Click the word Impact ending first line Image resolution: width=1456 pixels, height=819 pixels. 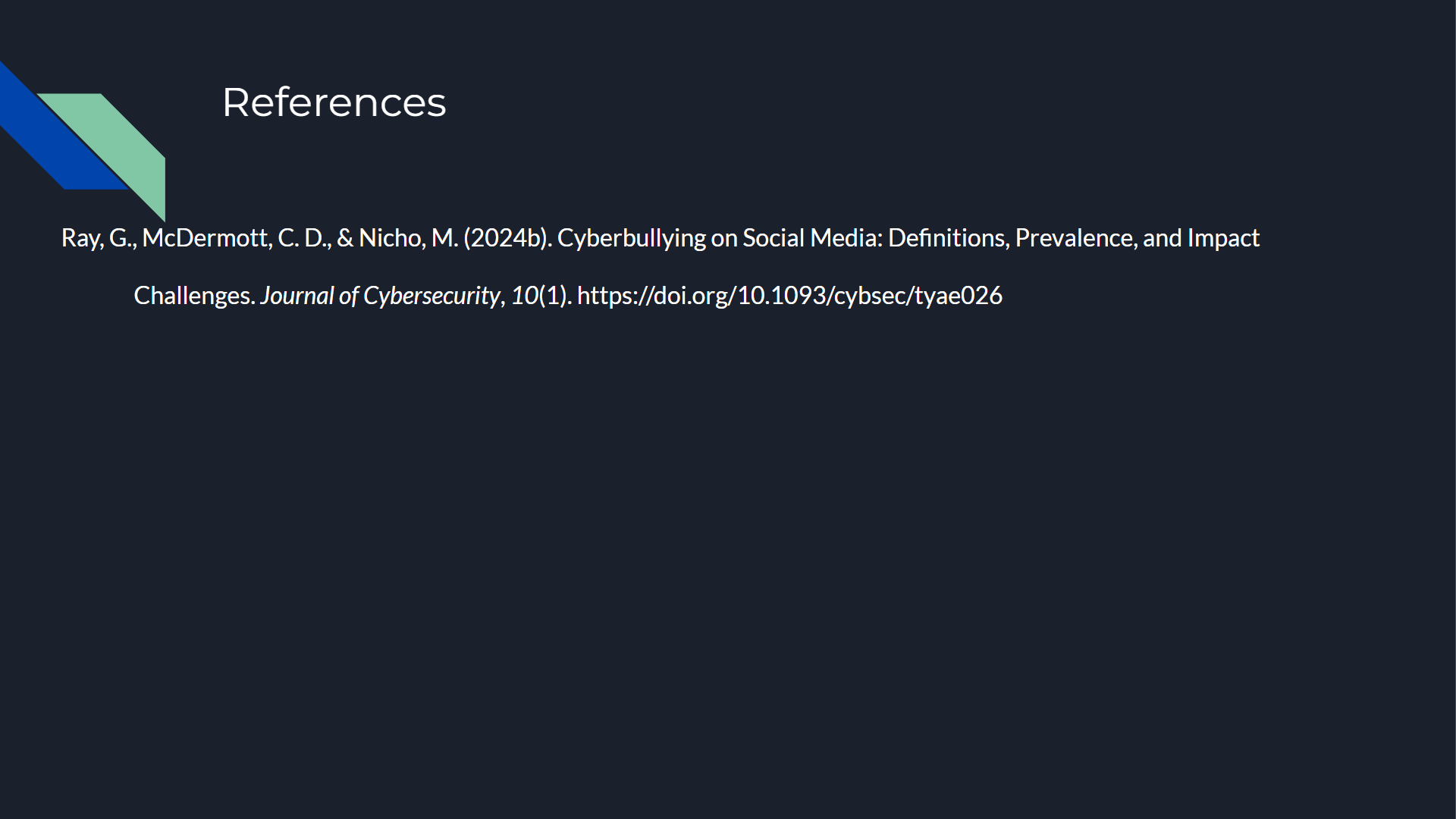tap(1223, 238)
